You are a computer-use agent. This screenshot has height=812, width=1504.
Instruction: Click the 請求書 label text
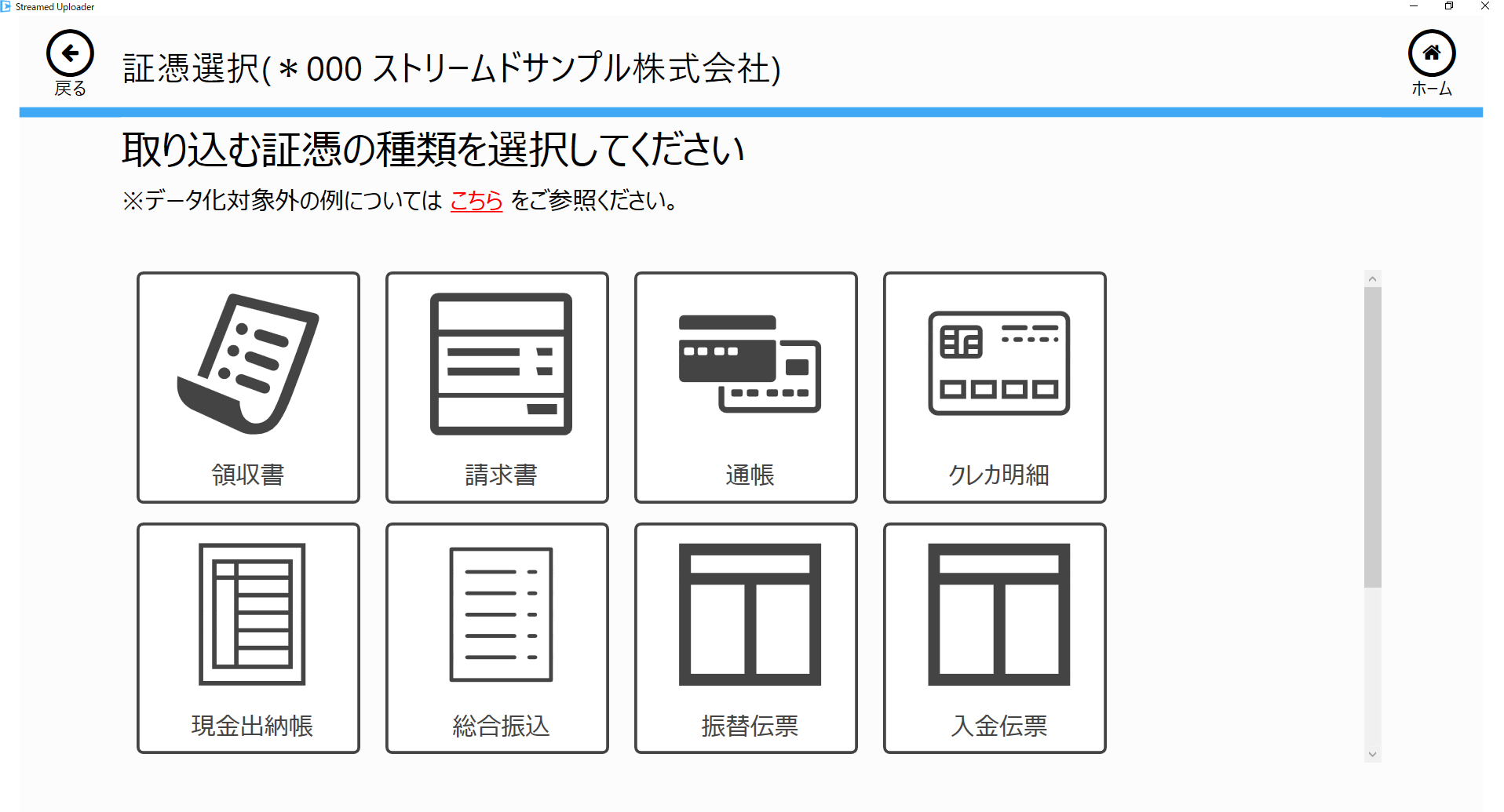pyautogui.click(x=501, y=475)
